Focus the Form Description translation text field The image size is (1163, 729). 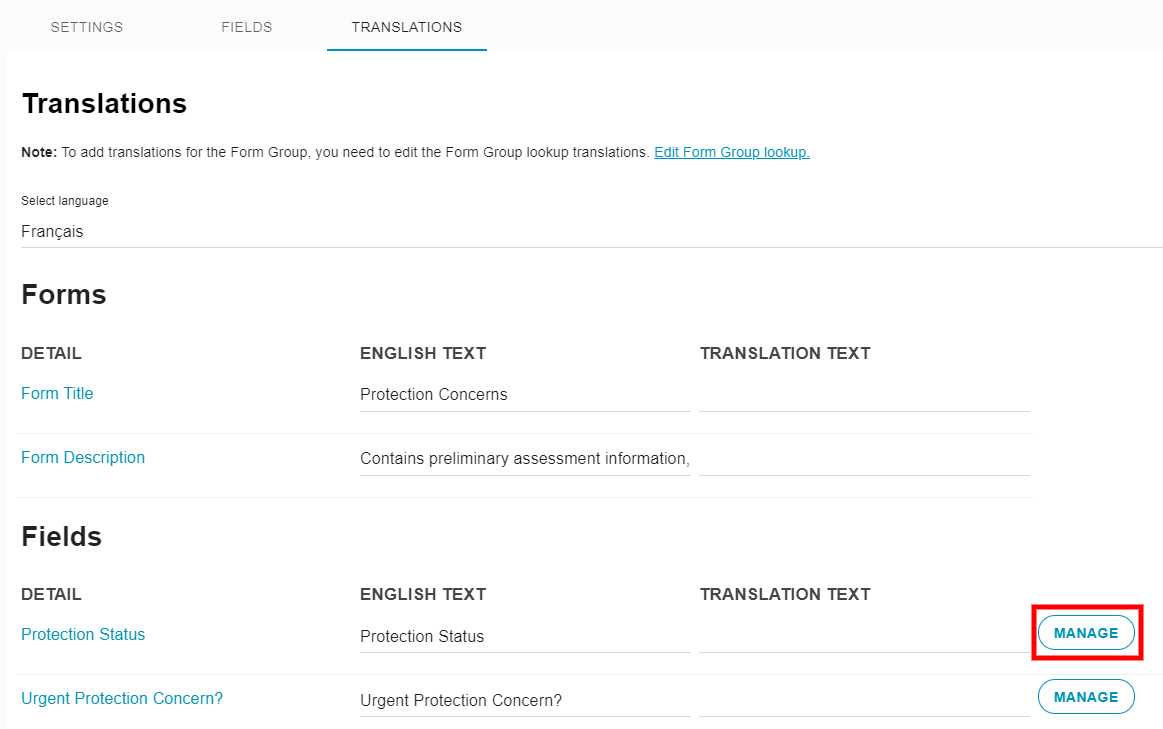864,458
